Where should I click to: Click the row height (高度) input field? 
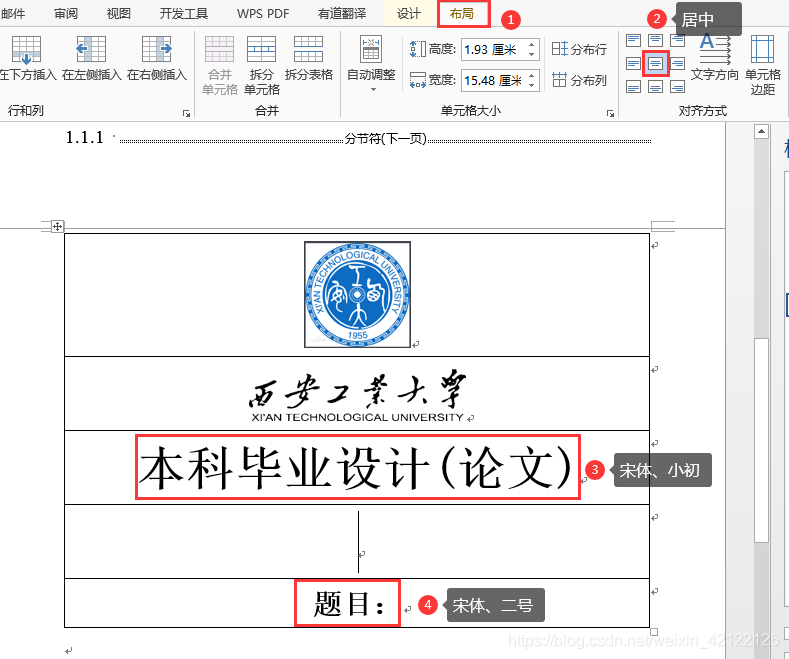494,49
